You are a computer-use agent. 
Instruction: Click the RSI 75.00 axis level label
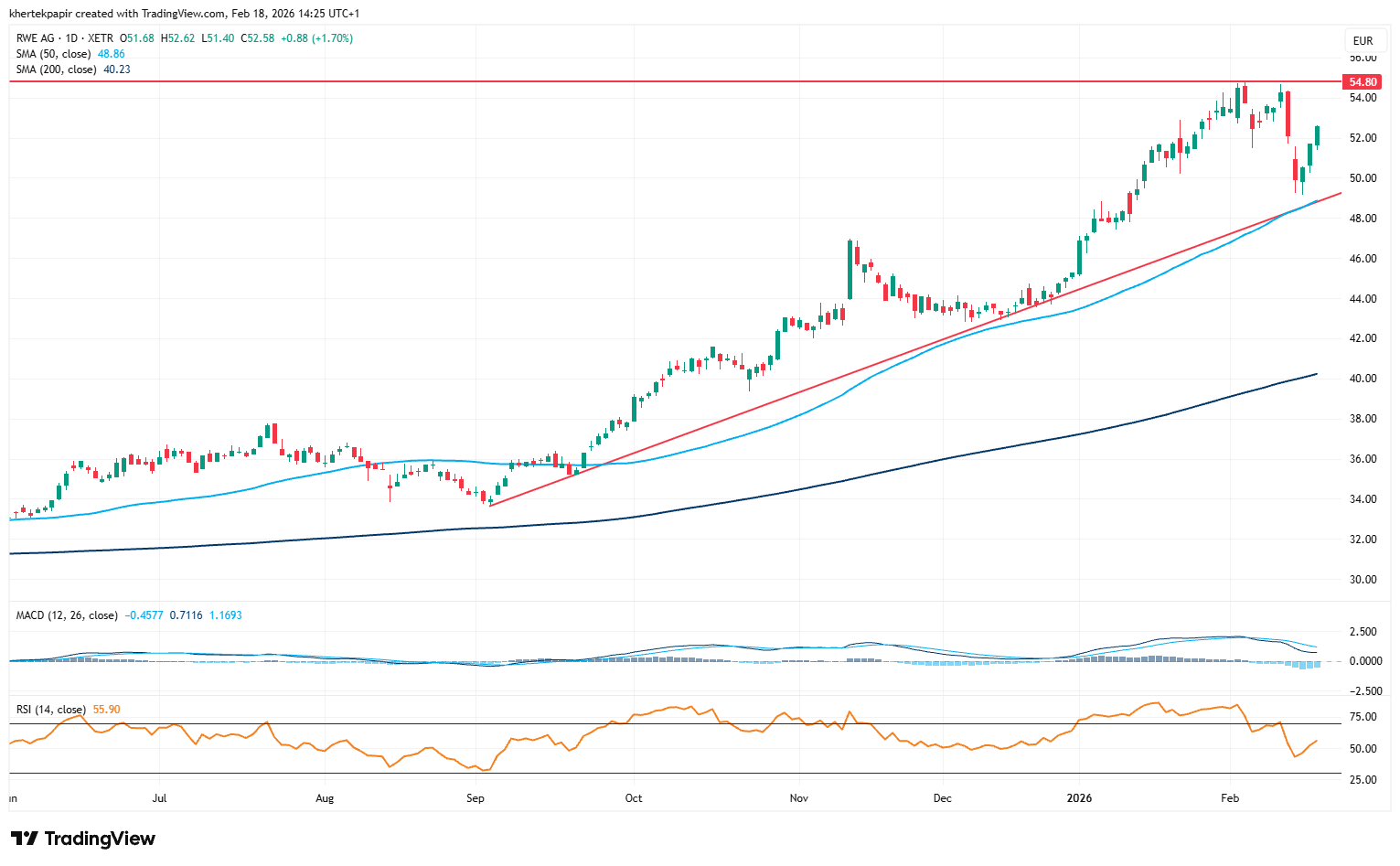pyautogui.click(x=1363, y=717)
